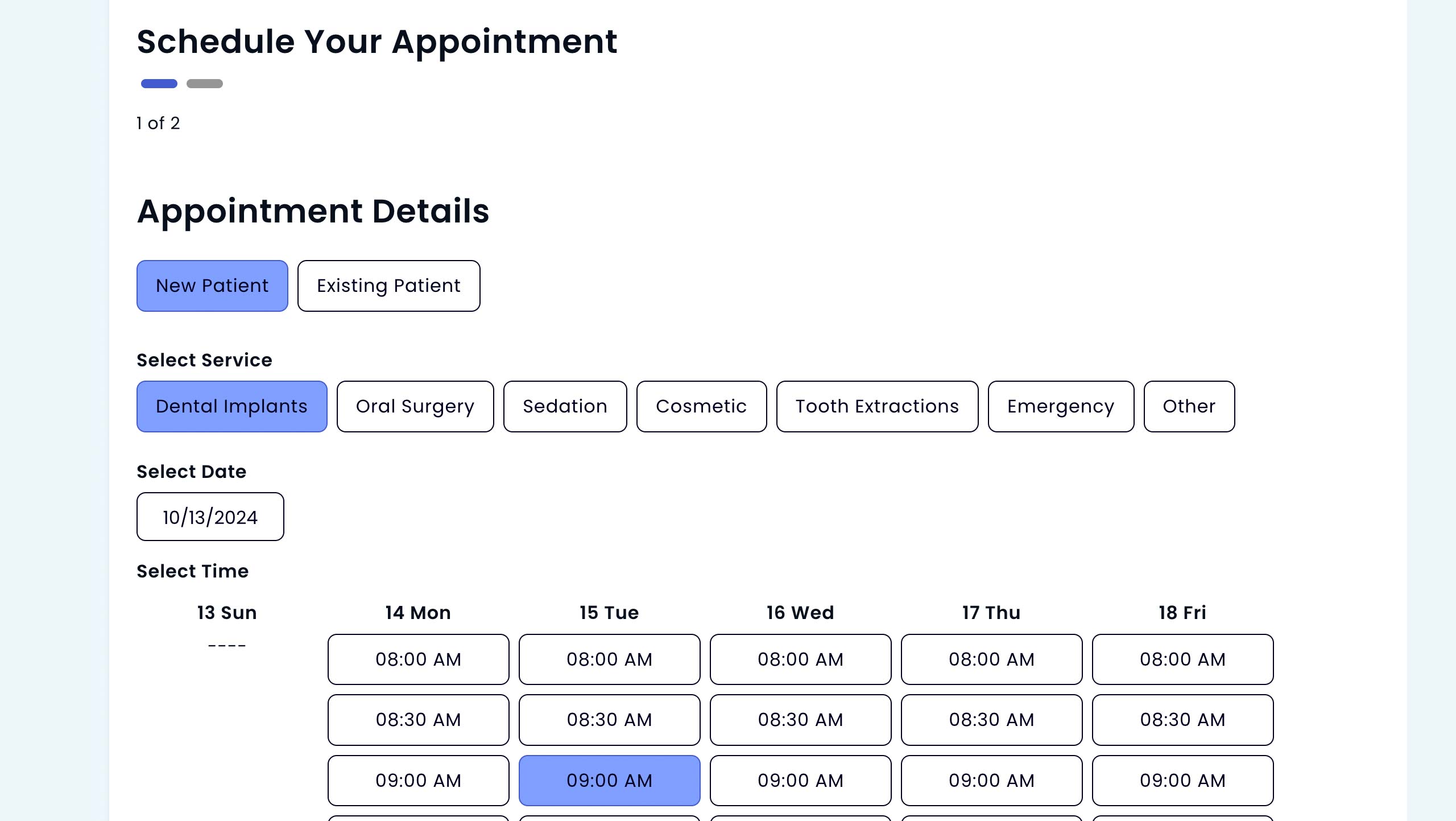
Task: Choose the 08:00 AM slot on Wednesday
Action: pyautogui.click(x=800, y=659)
